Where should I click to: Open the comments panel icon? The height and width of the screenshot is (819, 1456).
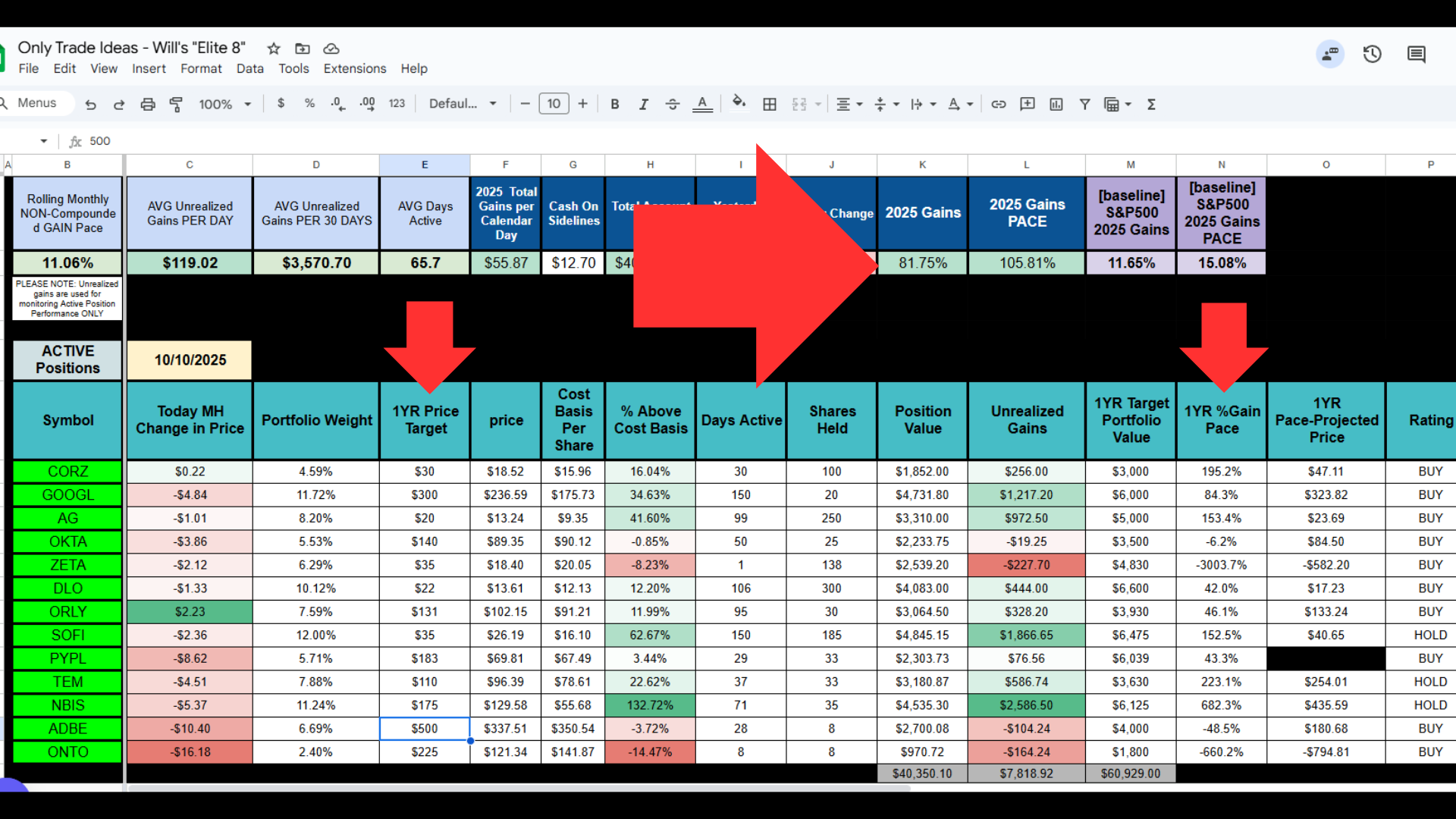click(1416, 54)
